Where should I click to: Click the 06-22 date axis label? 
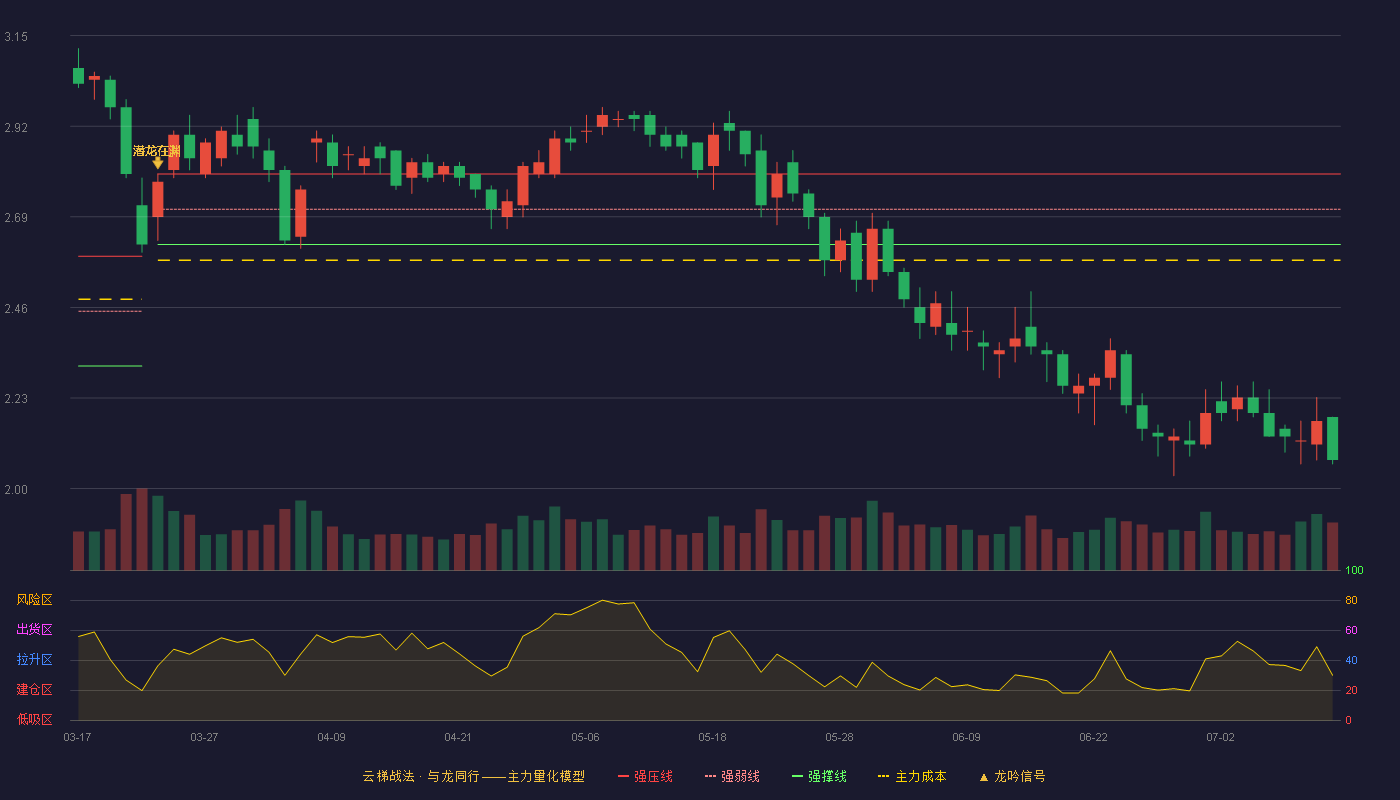pos(1093,737)
